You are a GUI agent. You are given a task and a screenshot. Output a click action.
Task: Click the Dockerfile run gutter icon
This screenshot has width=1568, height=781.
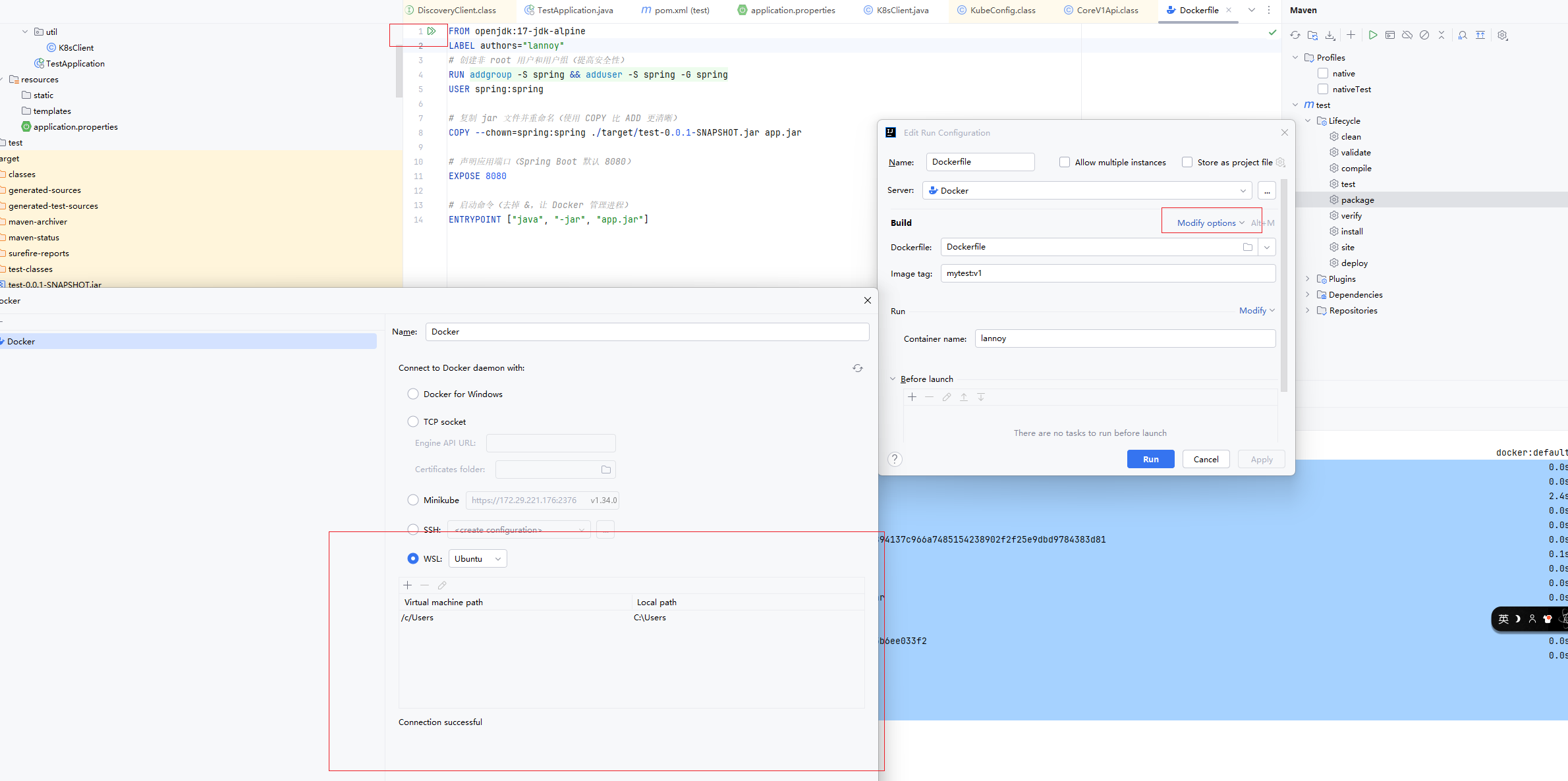click(x=432, y=31)
